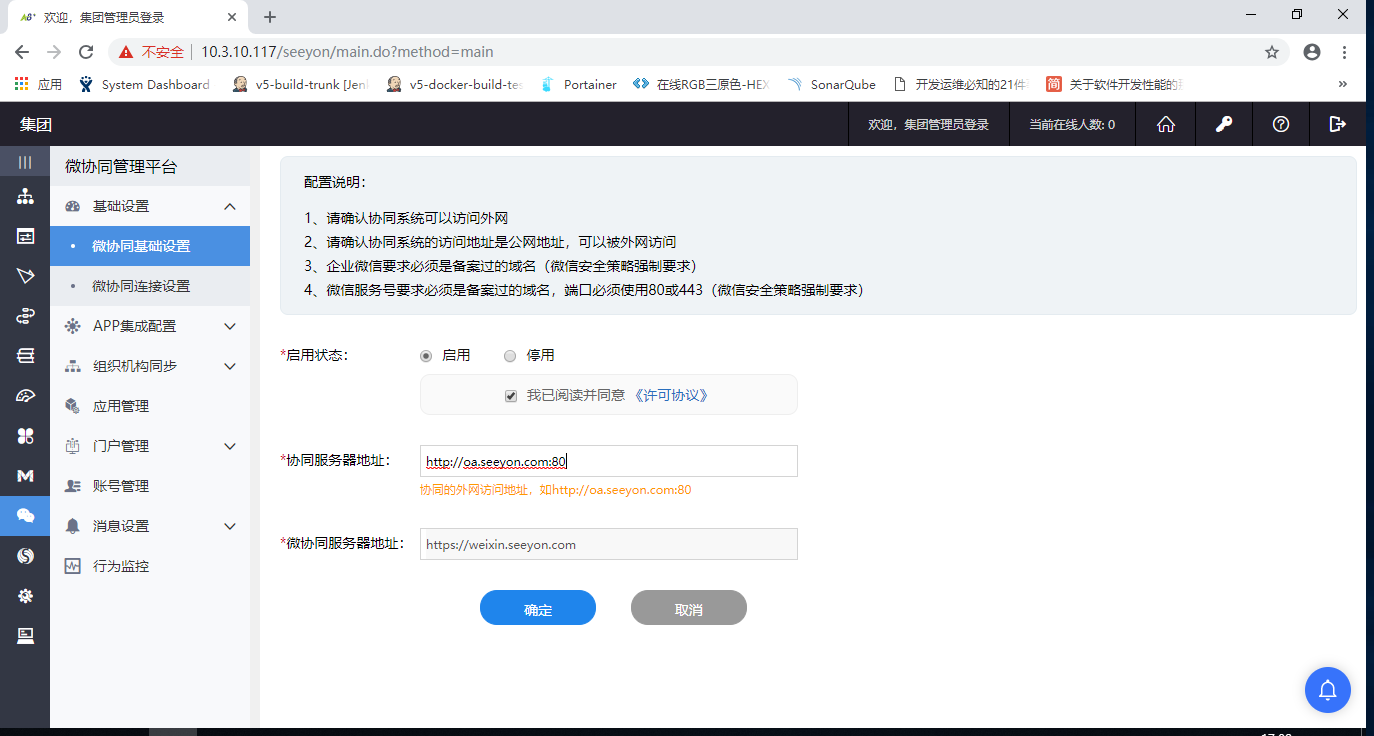Click the browser address bar URL
The image size is (1374, 736).
coord(347,52)
